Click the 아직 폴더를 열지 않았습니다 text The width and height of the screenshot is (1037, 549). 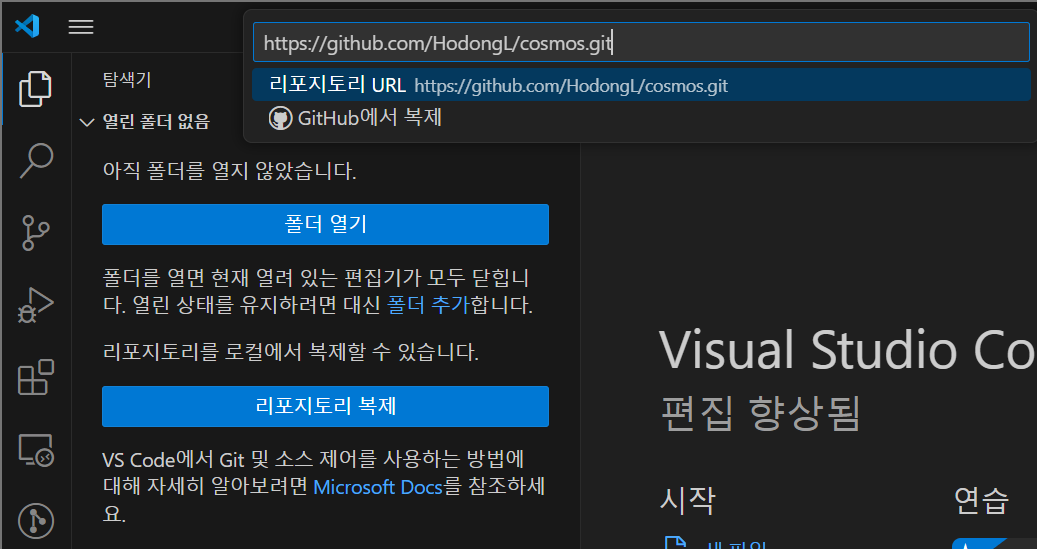pos(229,172)
